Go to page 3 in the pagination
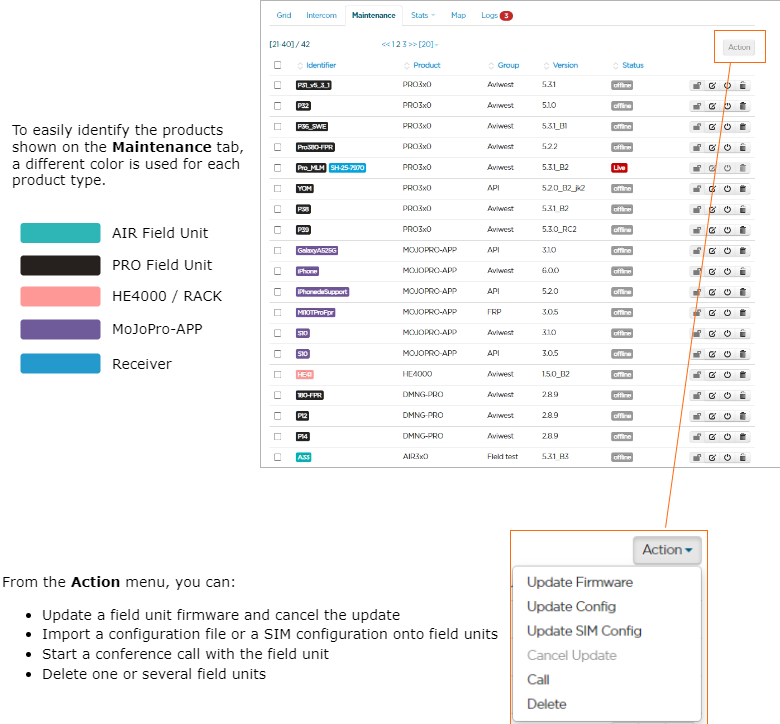The height and width of the screenshot is (724, 780). [x=402, y=44]
